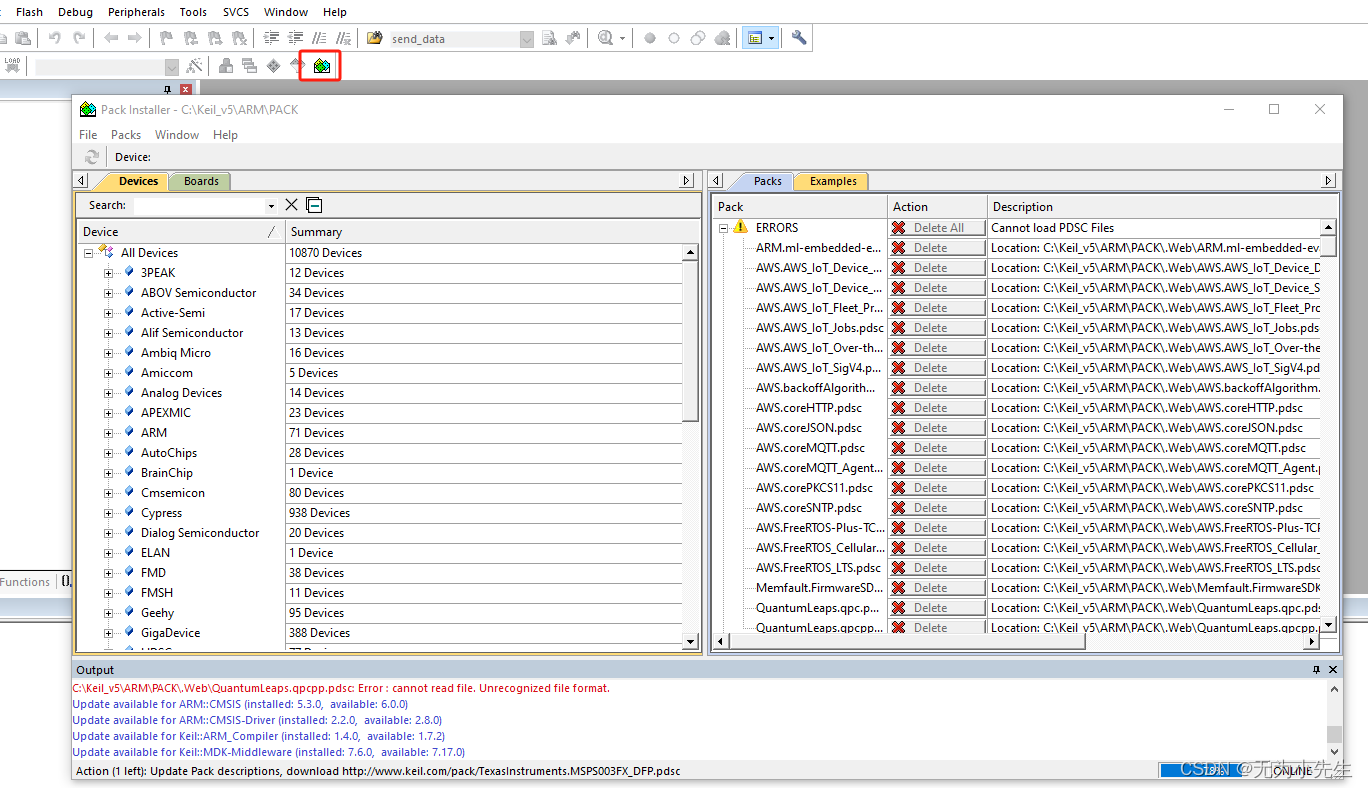This screenshot has width=1368, height=788.
Task: Open Pack Installer File menu
Action: (88, 134)
